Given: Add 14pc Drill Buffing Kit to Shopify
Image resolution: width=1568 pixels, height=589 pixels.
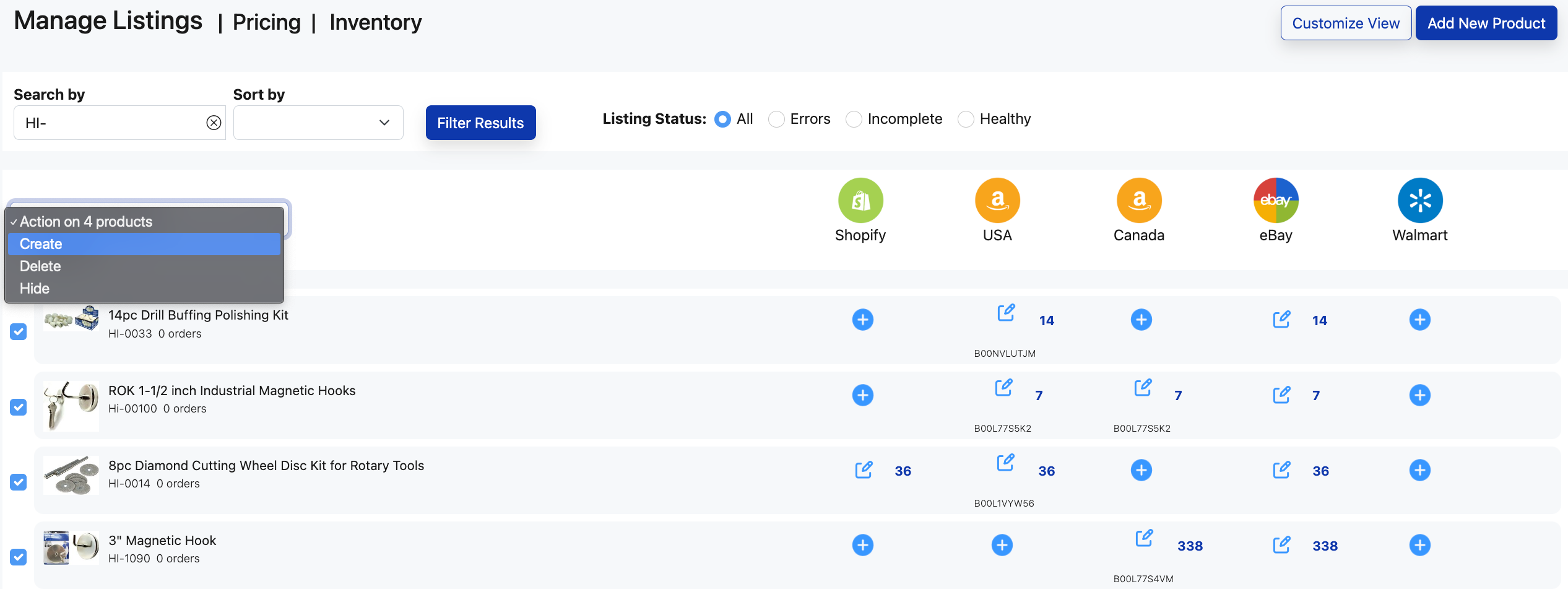Looking at the screenshot, I should click(862, 320).
